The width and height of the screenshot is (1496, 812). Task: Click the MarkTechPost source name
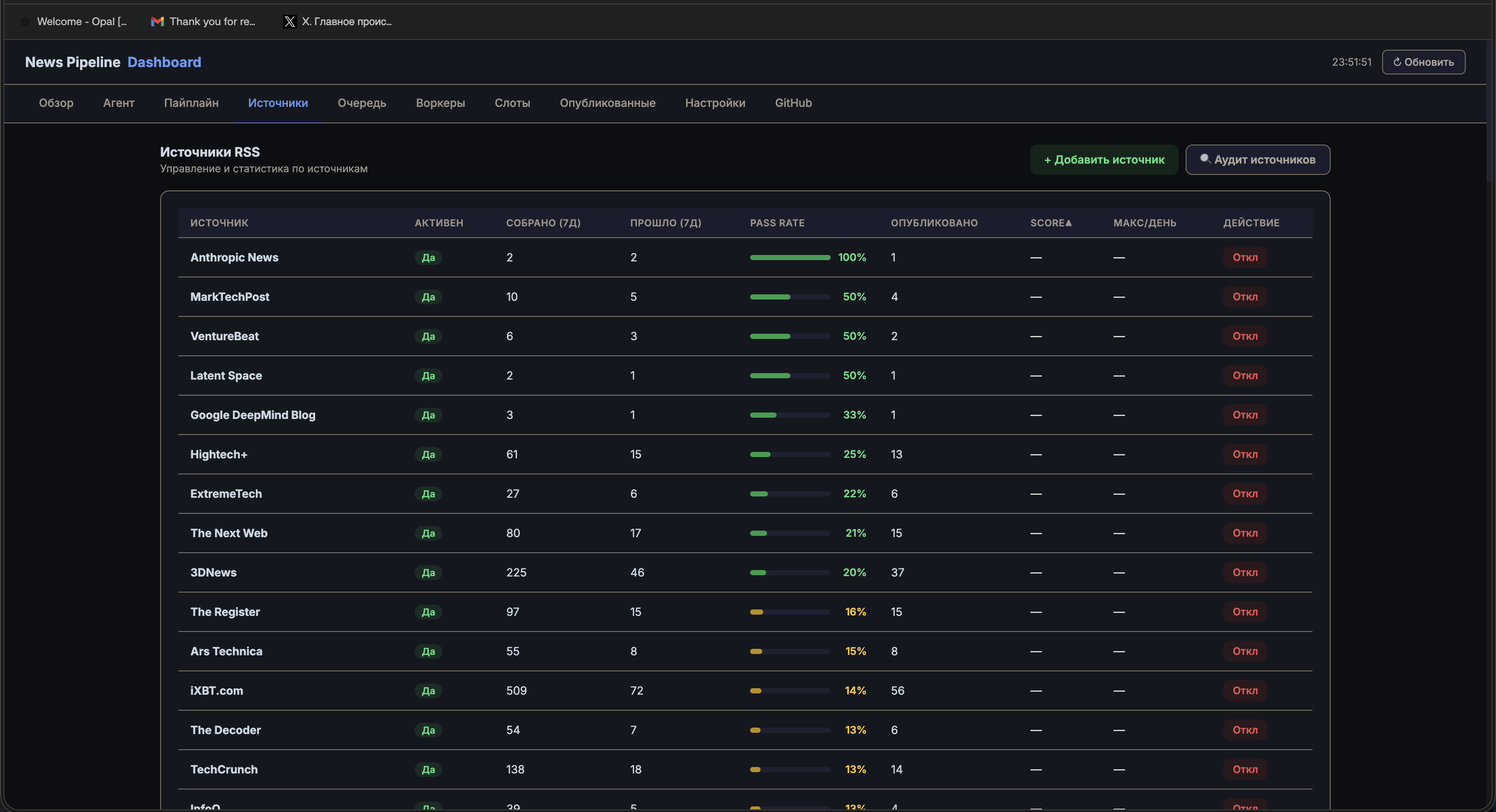pos(229,297)
